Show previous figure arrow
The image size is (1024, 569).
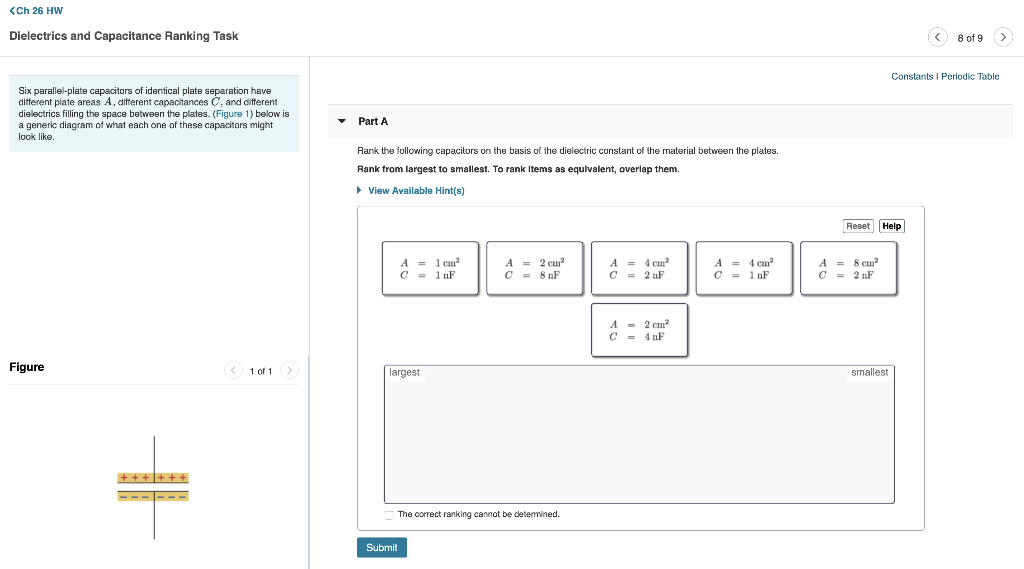pyautogui.click(x=233, y=370)
